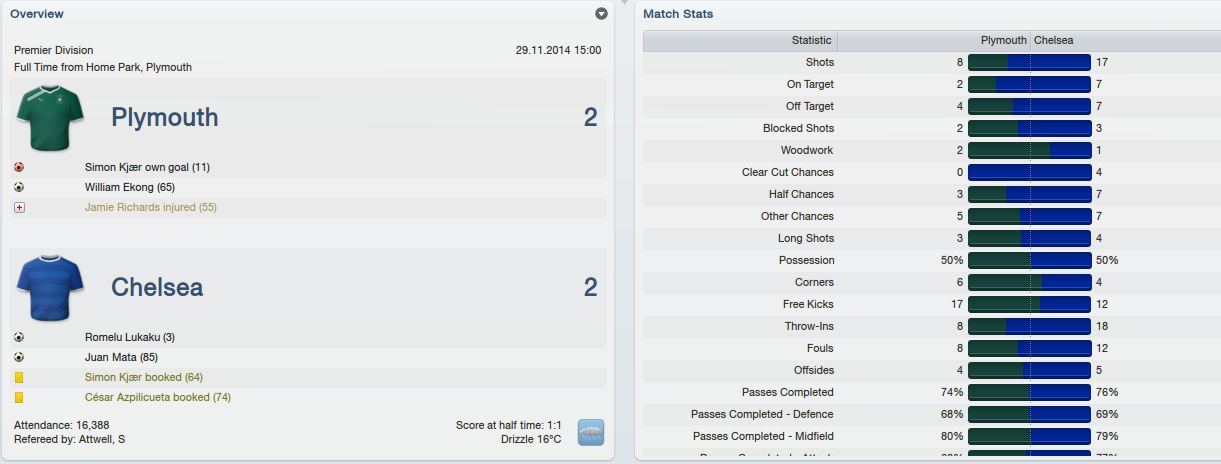Open the Overview panel dropdown arrow

601,14
